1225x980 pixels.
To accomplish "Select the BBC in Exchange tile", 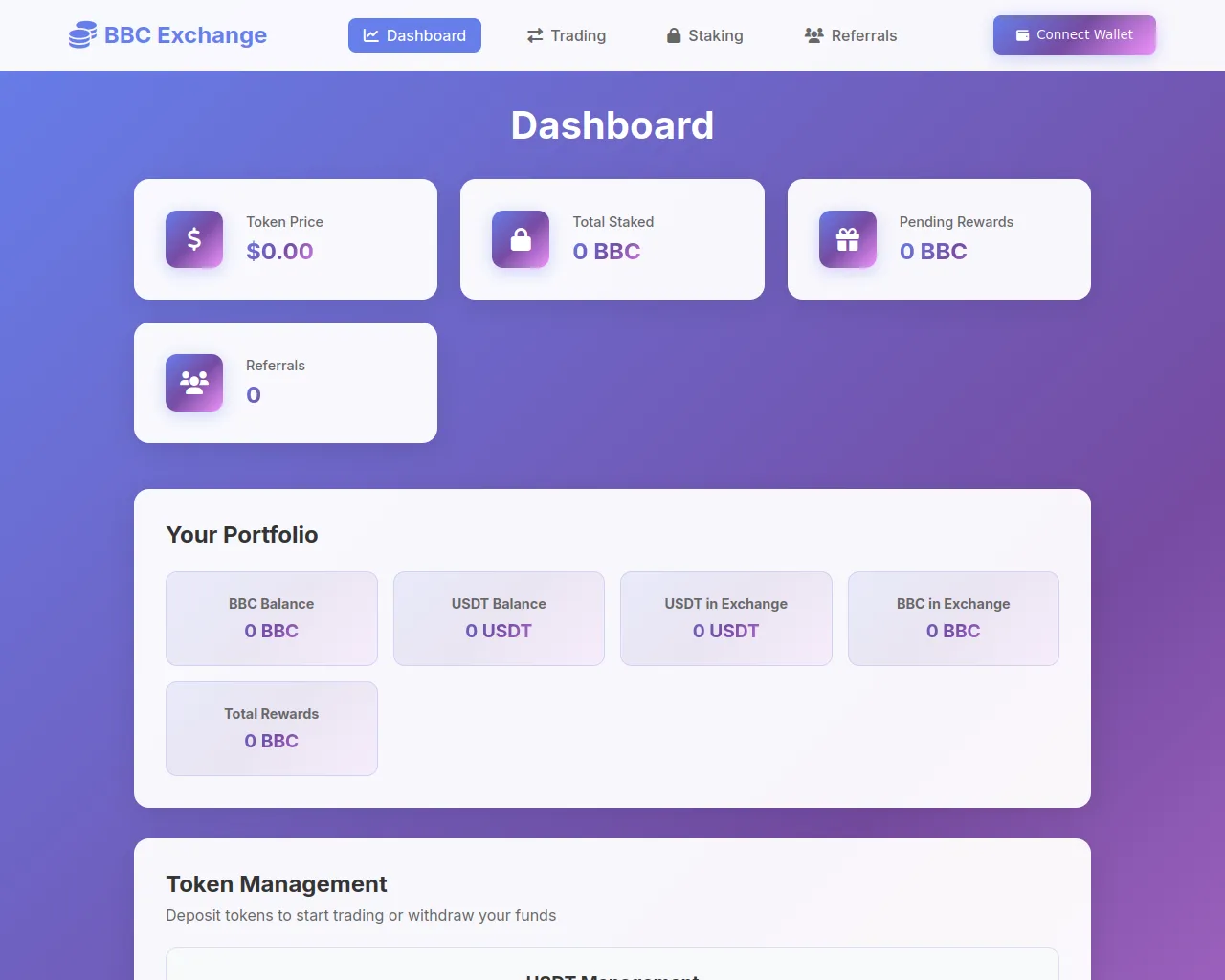I will pyautogui.click(x=953, y=618).
